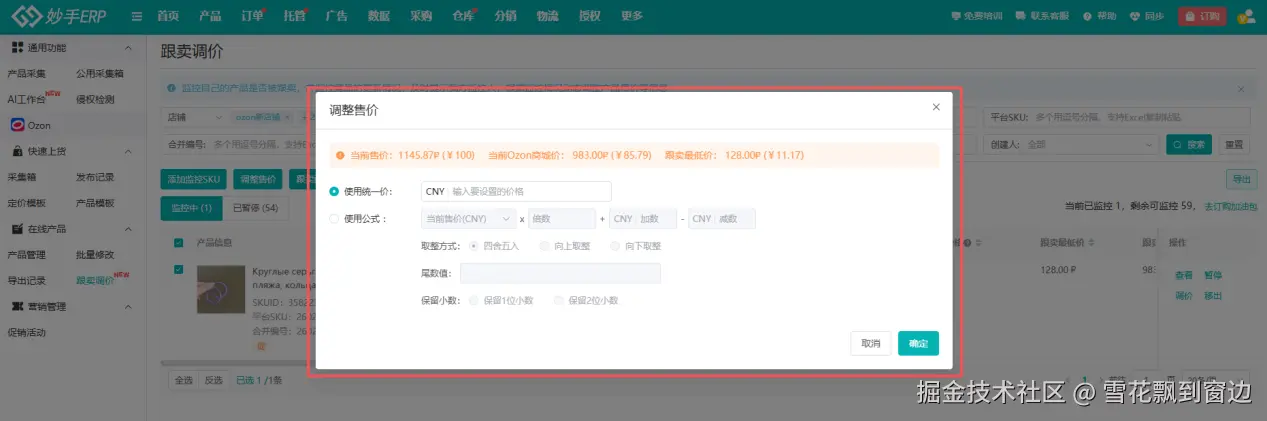
Task: Collapse the 通用功能 sidebar section
Action: click(128, 48)
